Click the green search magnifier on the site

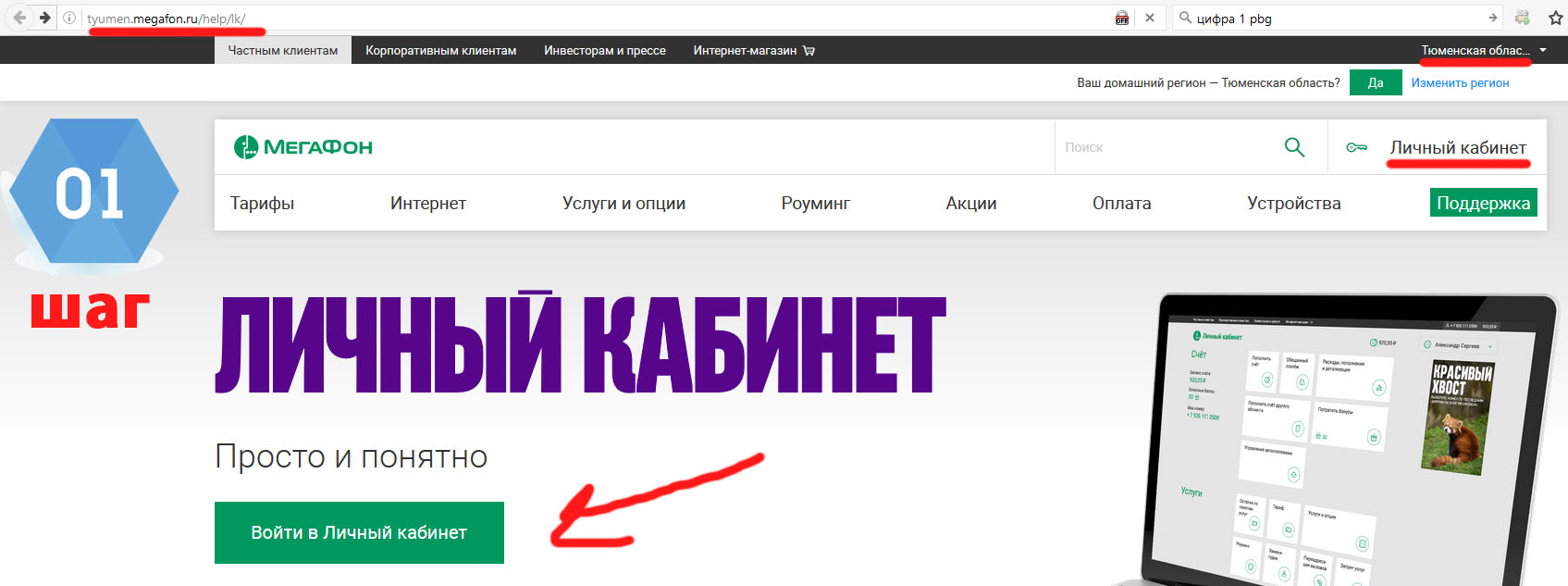pos(1294,147)
